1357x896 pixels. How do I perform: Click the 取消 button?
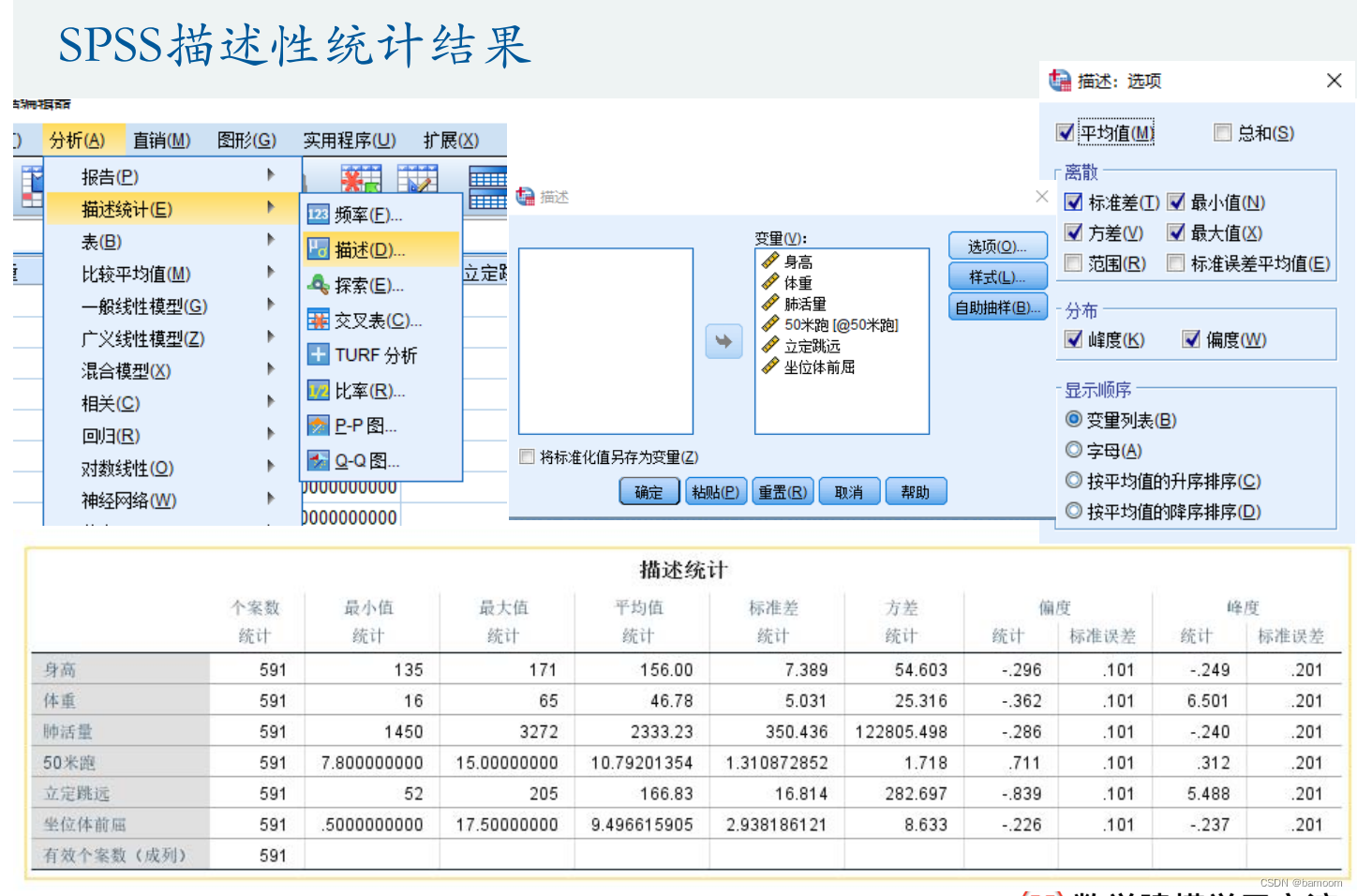(849, 491)
